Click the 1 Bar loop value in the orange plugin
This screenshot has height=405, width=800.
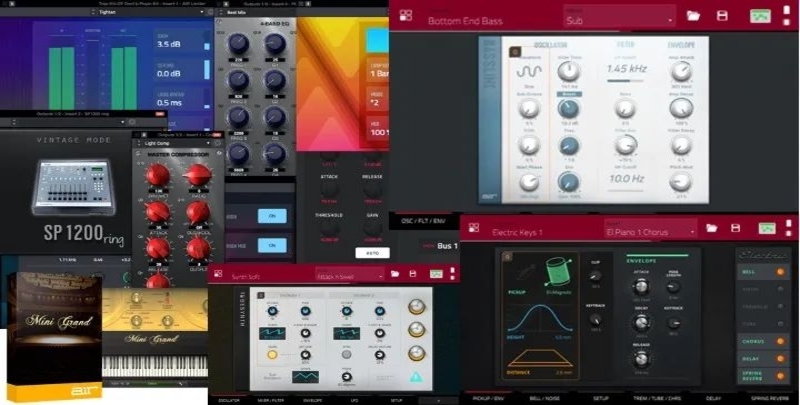(x=379, y=73)
